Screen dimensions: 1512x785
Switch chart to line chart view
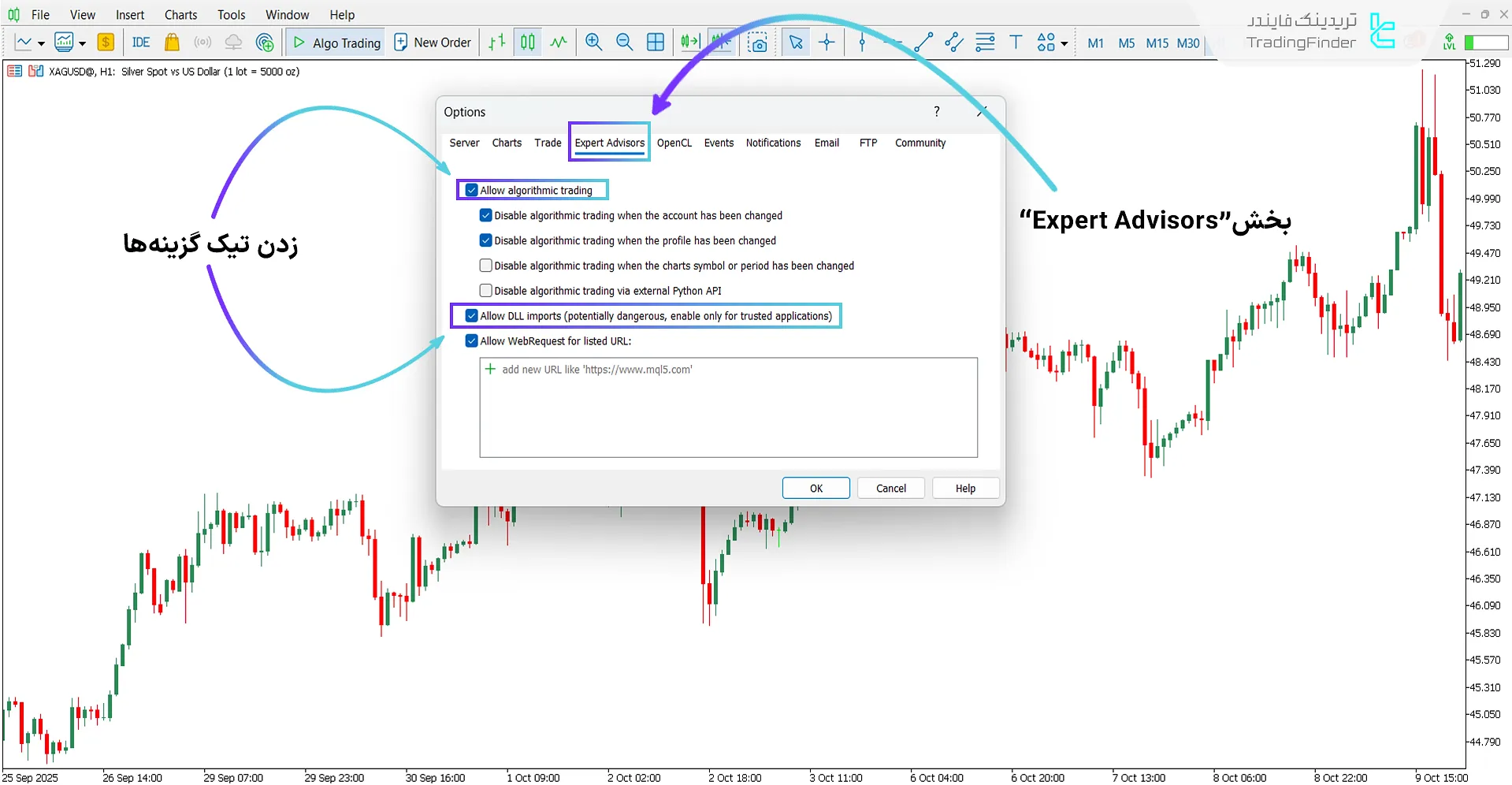[559, 43]
